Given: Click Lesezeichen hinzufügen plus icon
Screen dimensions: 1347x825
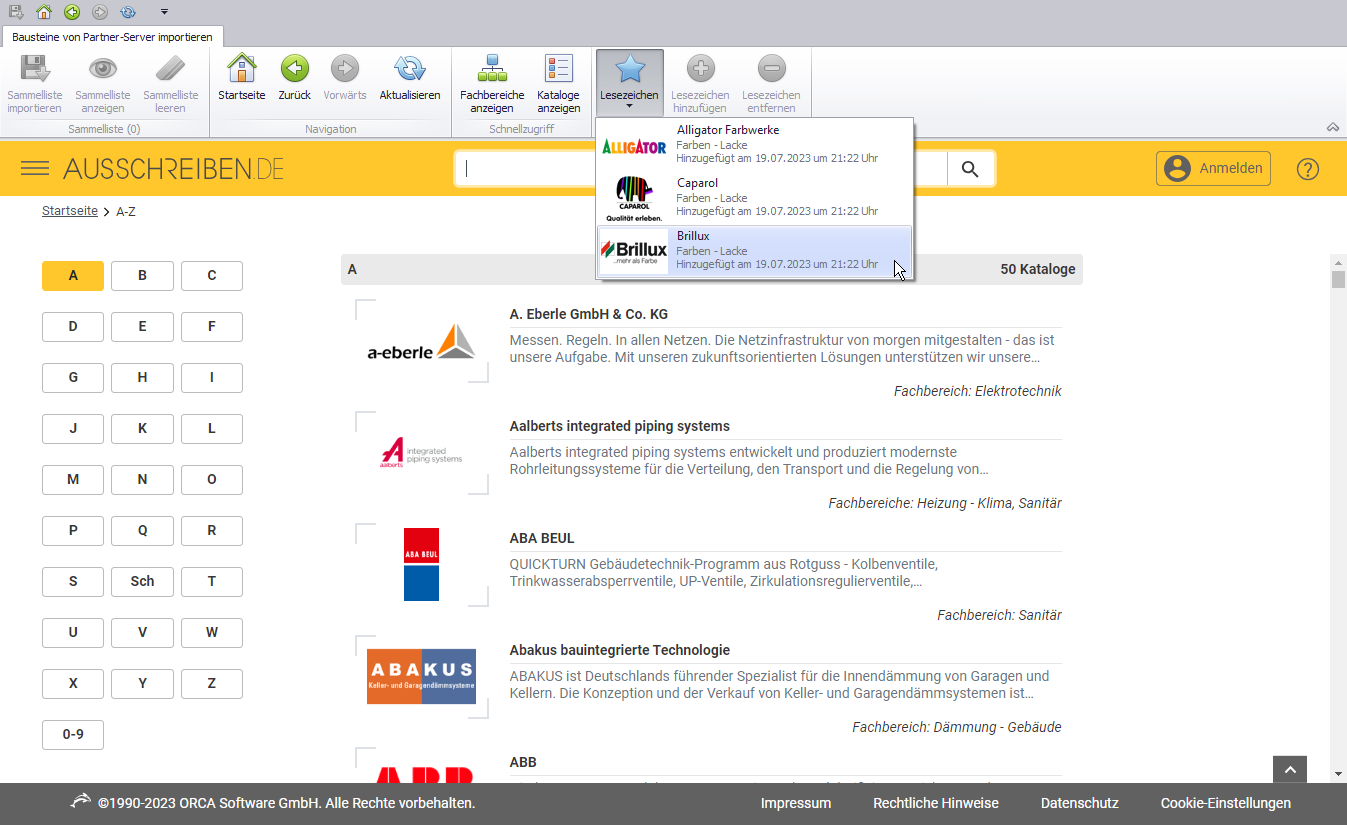Looking at the screenshot, I should pyautogui.click(x=700, y=69).
